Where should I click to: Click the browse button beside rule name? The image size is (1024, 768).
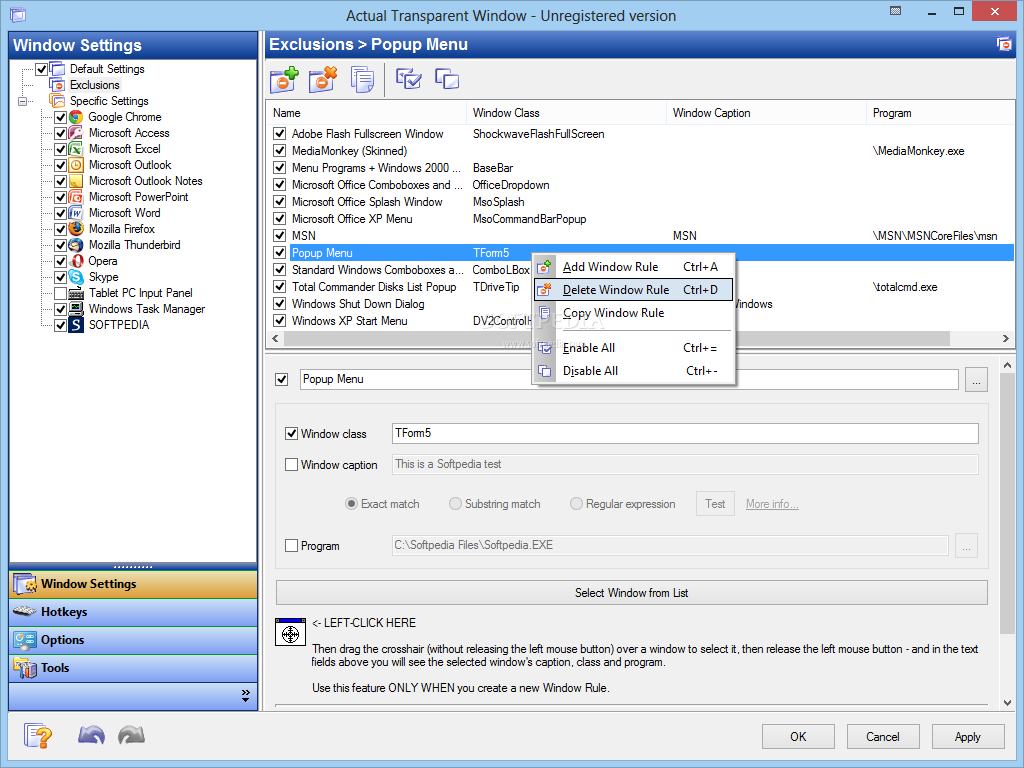point(976,379)
